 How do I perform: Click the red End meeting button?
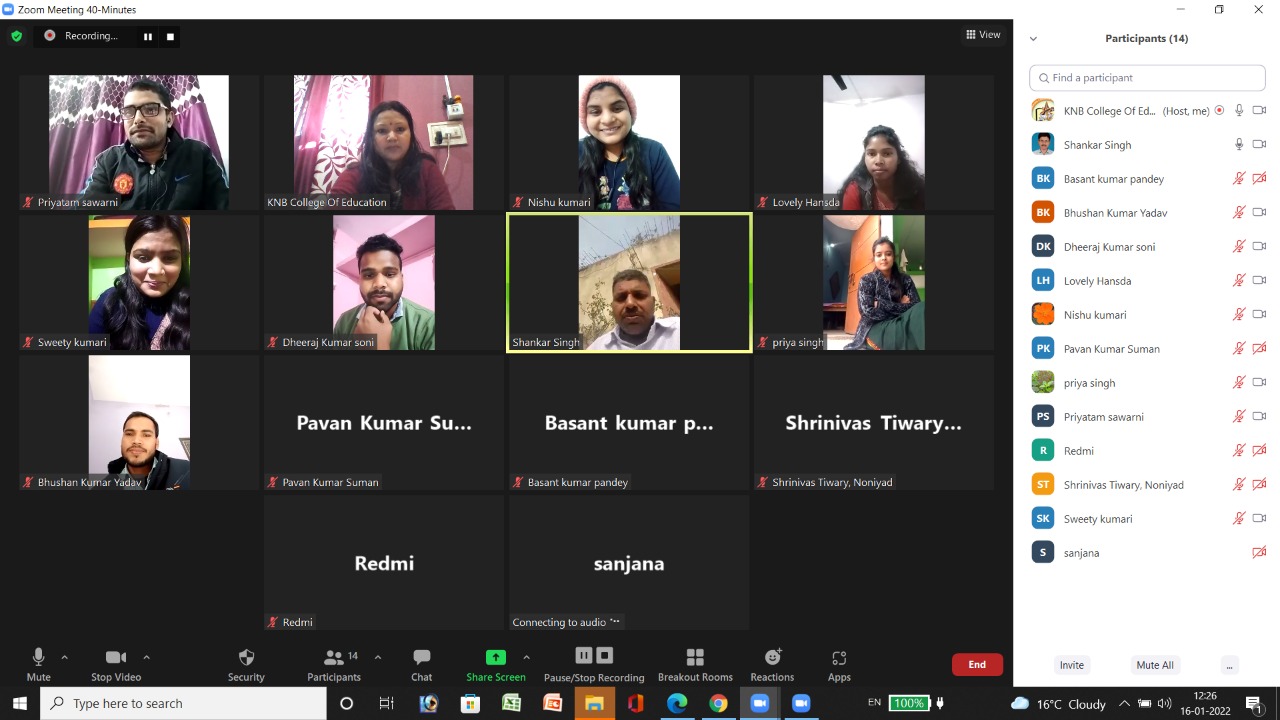(977, 664)
